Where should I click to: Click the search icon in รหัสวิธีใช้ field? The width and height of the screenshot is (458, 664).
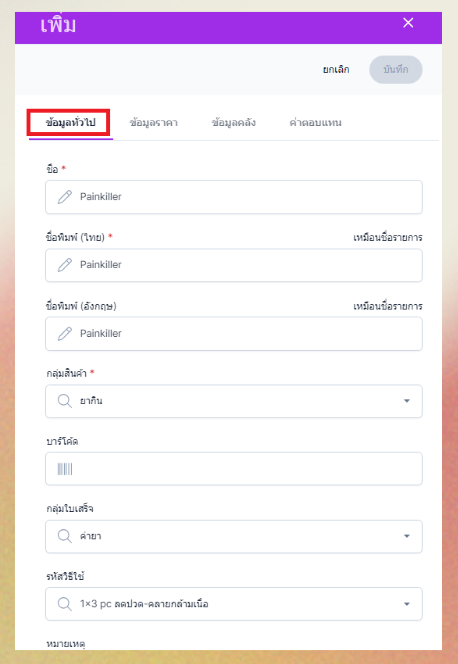click(x=65, y=604)
